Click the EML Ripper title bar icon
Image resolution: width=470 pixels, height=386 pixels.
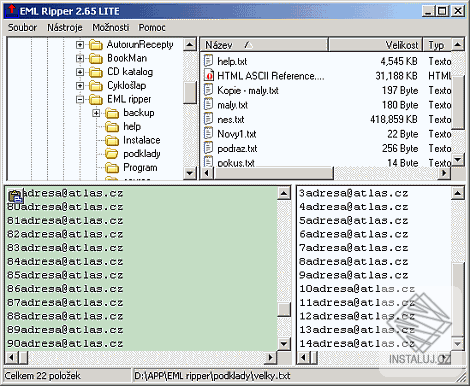click(12, 10)
